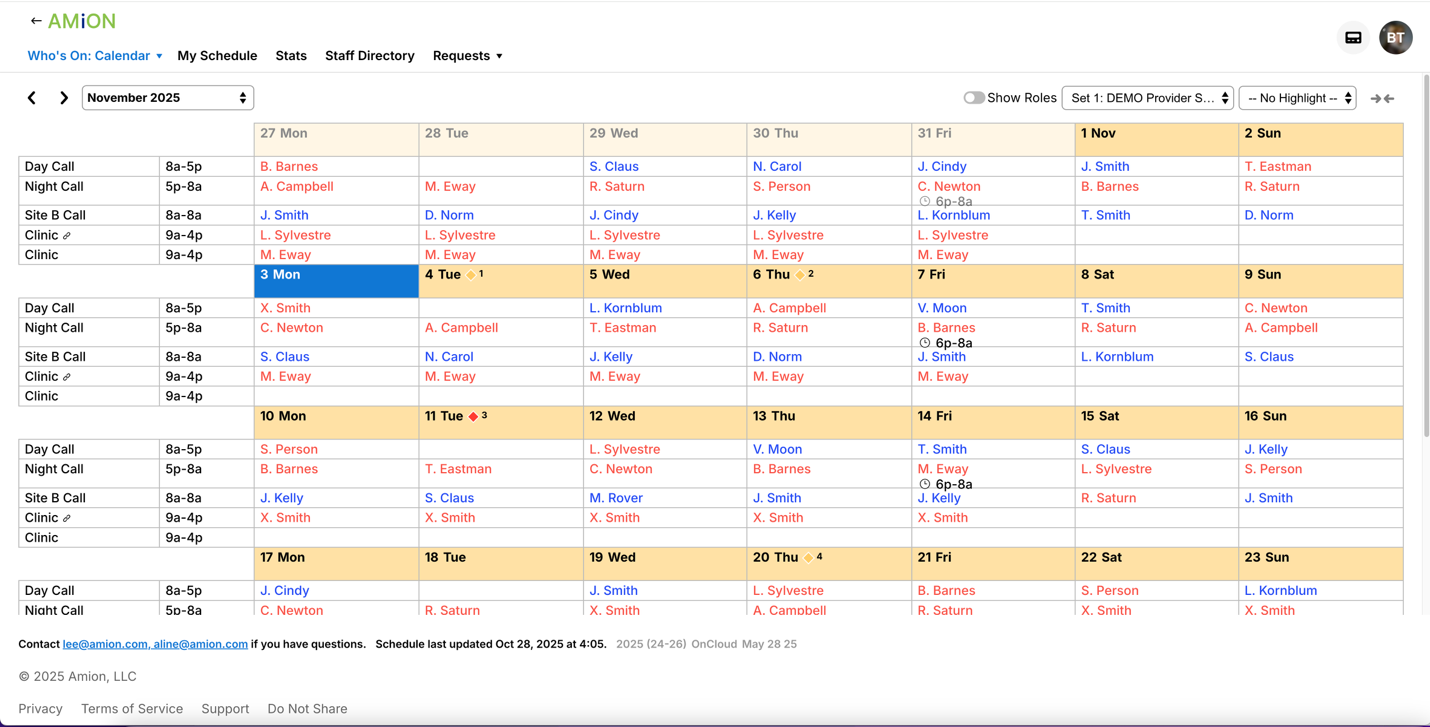Click the clock icon under B. Barnes on 7 Fri

pyautogui.click(x=925, y=343)
